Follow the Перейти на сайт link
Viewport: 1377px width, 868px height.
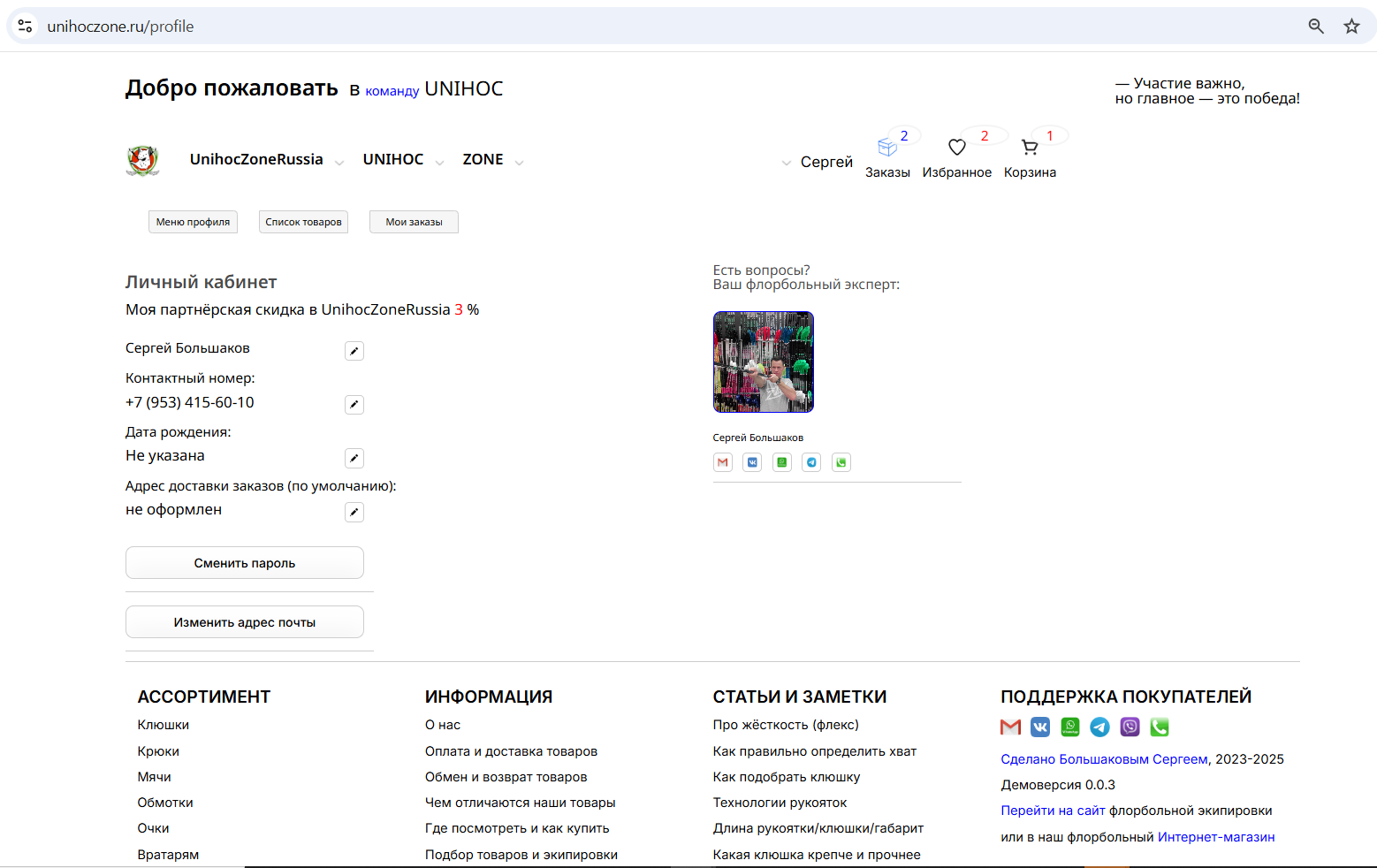(1053, 811)
